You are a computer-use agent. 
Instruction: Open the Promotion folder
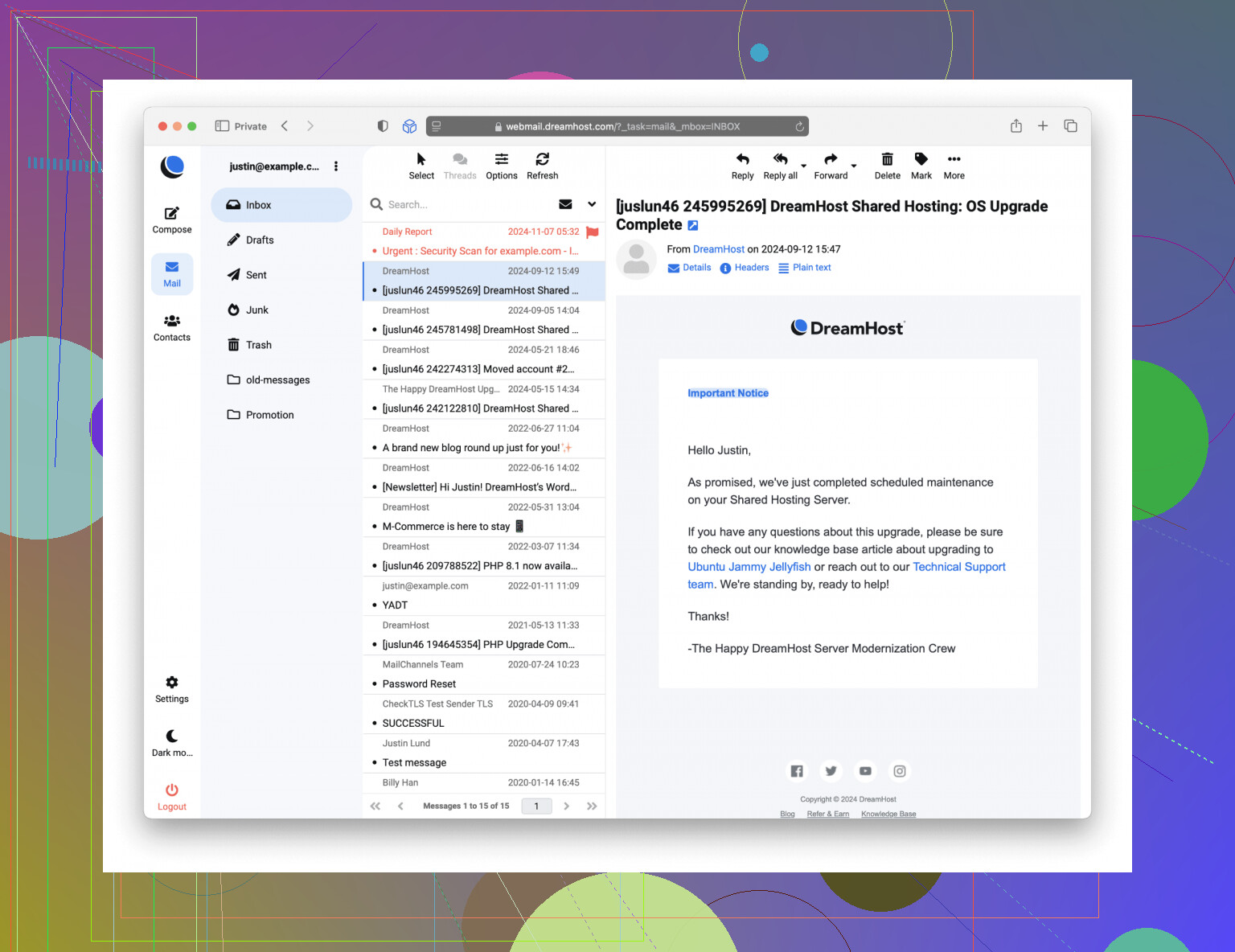(x=281, y=415)
